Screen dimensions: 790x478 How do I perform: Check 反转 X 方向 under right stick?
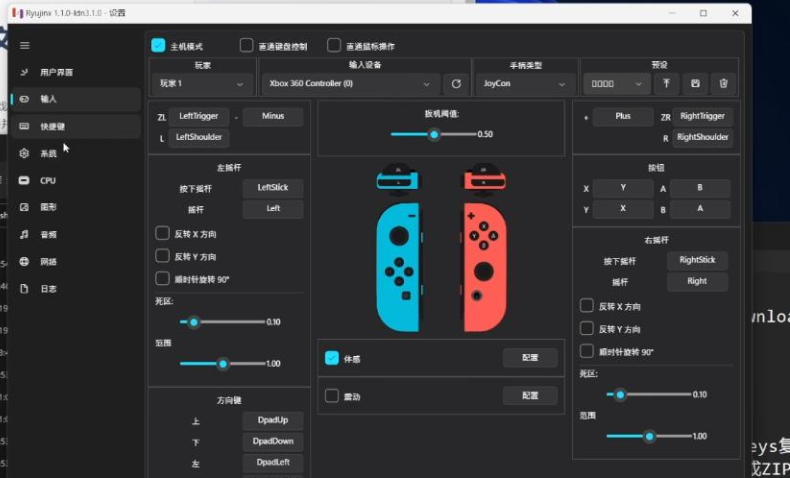tap(586, 306)
